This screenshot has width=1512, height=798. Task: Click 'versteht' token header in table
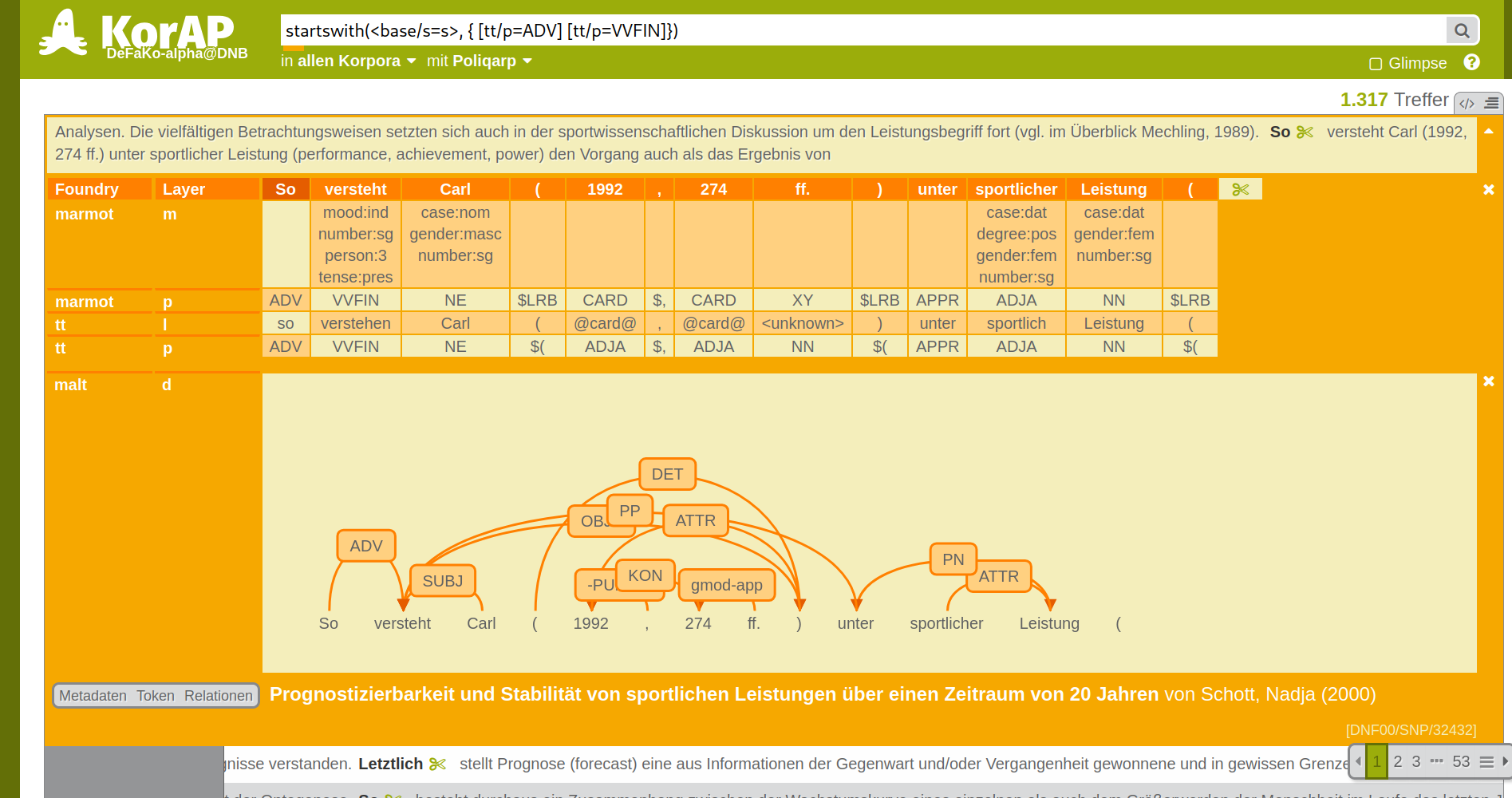point(356,189)
